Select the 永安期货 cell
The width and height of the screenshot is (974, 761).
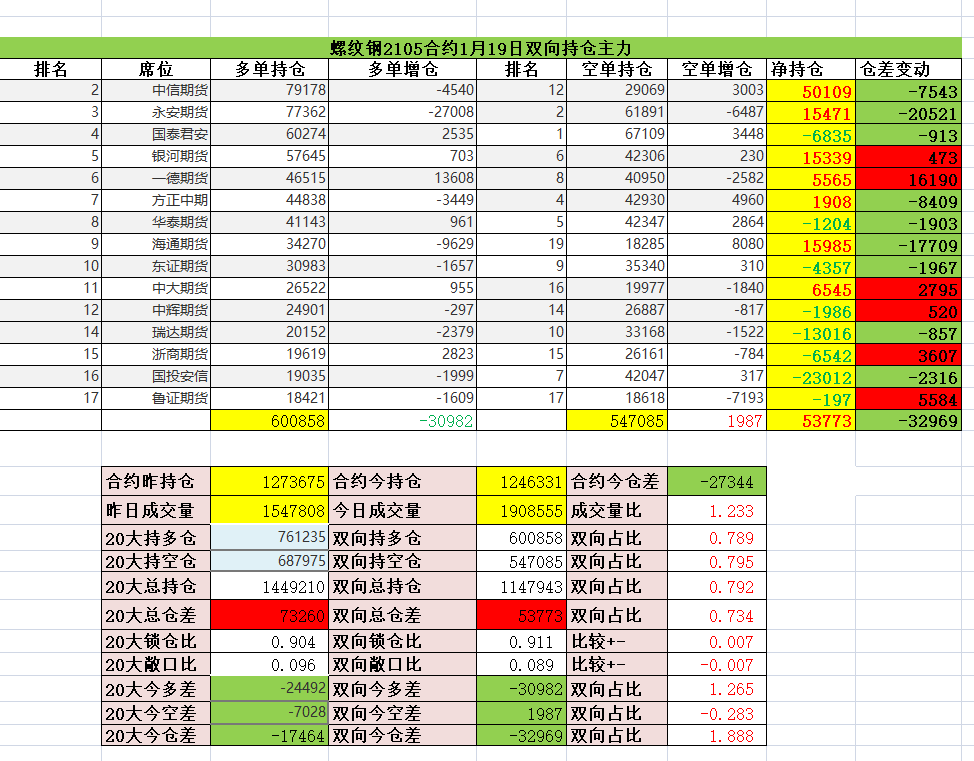pos(156,112)
